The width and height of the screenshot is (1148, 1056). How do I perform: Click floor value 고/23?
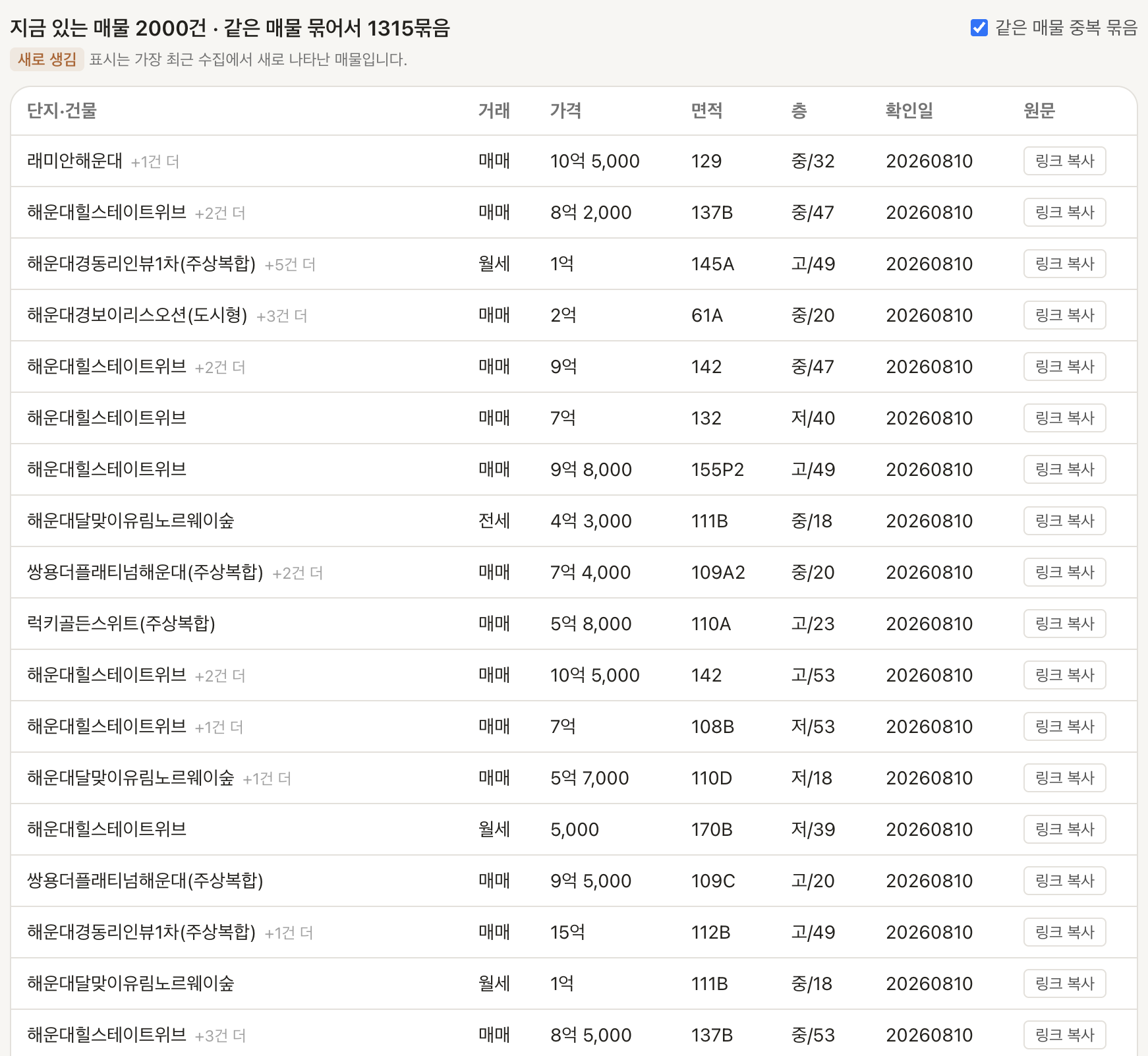(813, 624)
